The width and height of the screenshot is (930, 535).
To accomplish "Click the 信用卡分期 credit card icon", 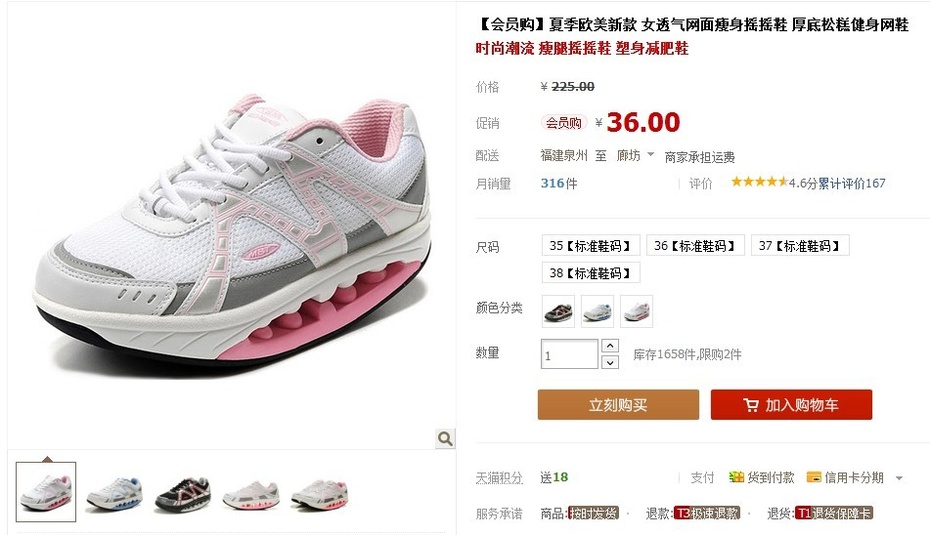I will [x=814, y=477].
